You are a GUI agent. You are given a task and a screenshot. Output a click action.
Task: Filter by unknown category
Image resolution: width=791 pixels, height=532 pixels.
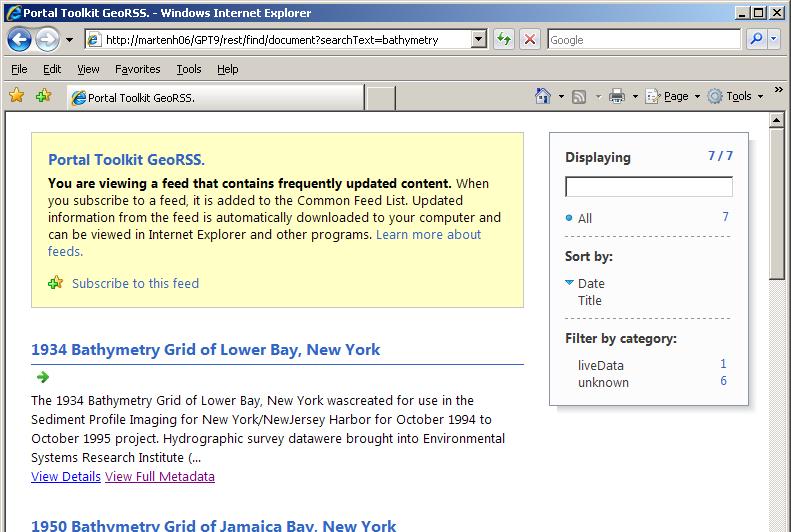(x=603, y=382)
